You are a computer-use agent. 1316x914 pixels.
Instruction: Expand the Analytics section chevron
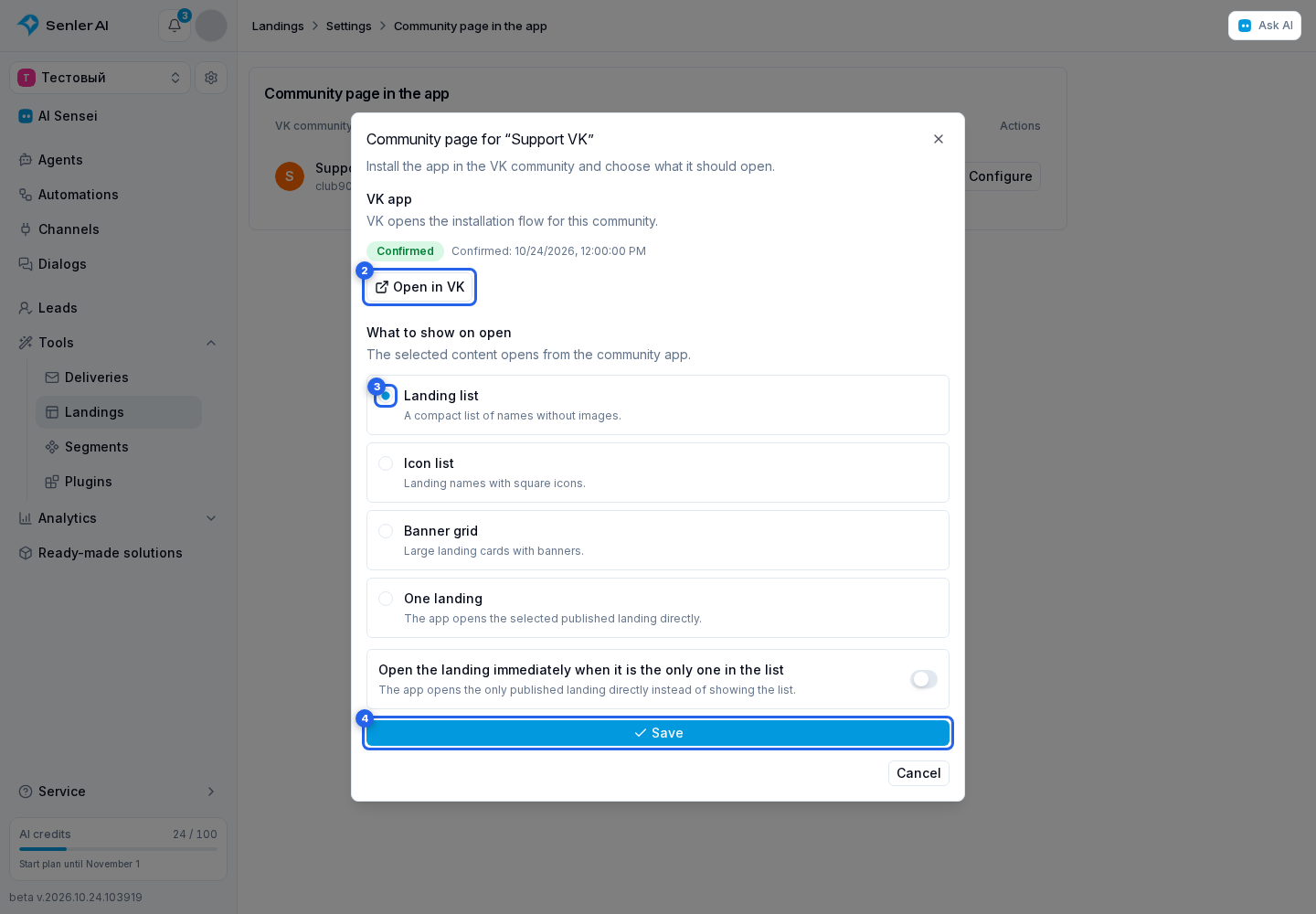coord(211,518)
